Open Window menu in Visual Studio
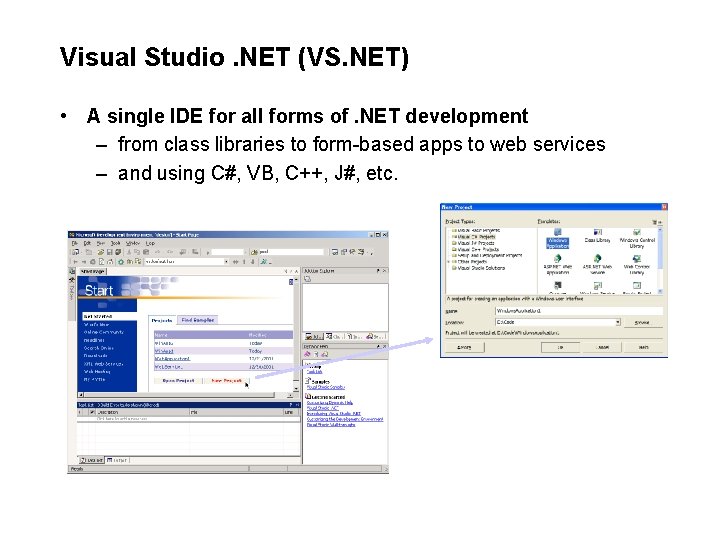Screen dimensions: 720x540 point(133,243)
